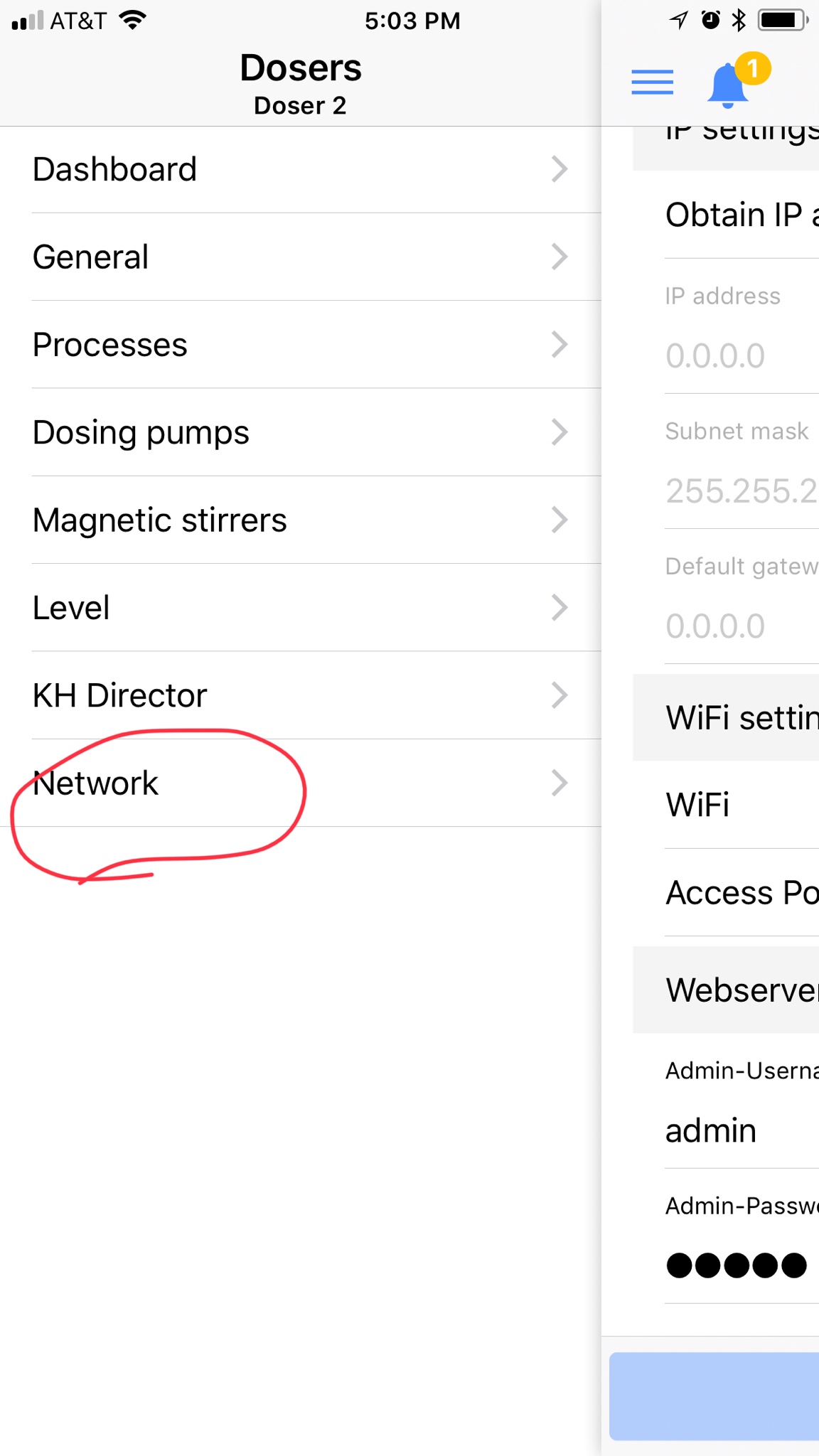Tap the hamburger menu icon
Viewport: 819px width, 1456px height.
pyautogui.click(x=652, y=82)
